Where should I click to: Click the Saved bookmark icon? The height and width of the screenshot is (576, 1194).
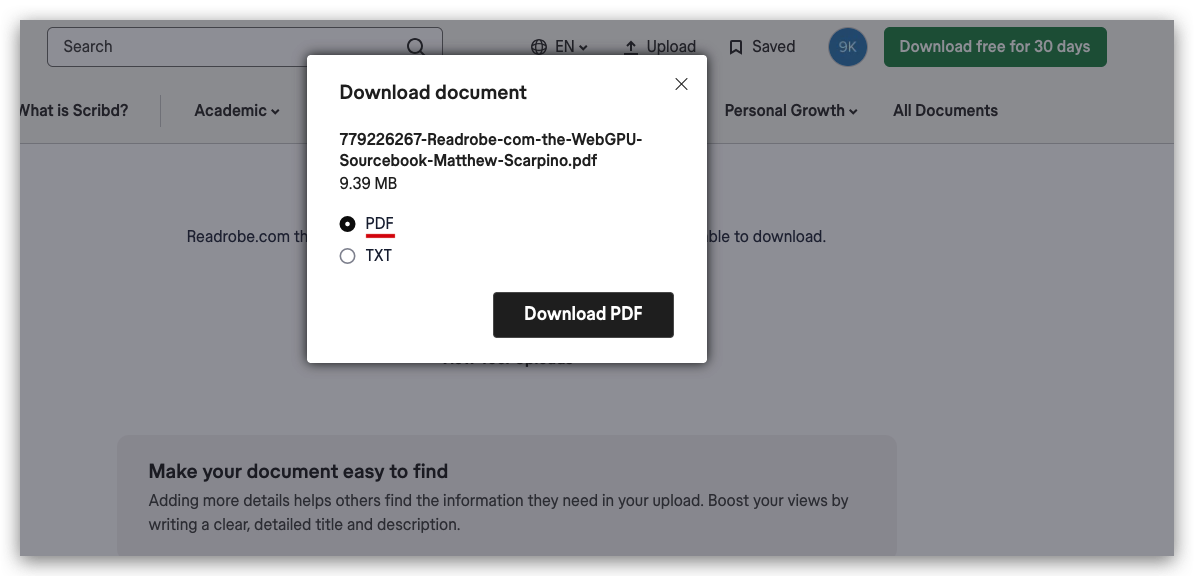click(736, 47)
